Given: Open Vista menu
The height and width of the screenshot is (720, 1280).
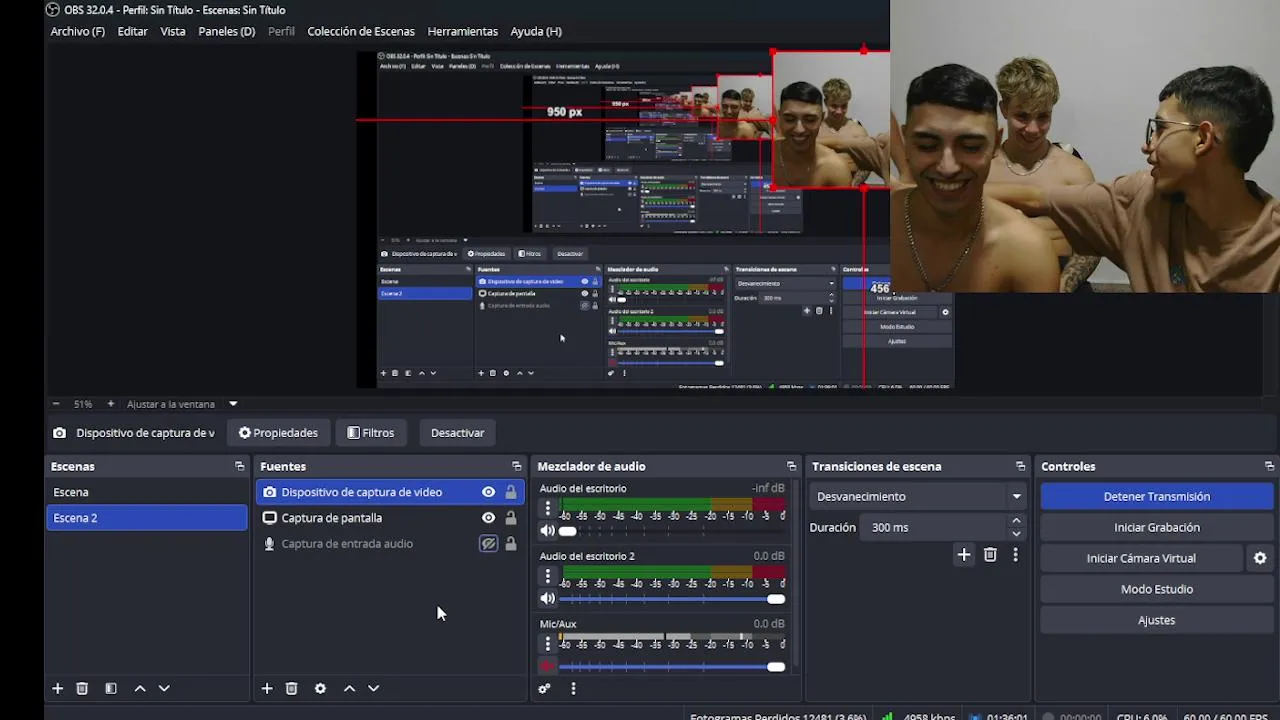Looking at the screenshot, I should click(x=173, y=31).
